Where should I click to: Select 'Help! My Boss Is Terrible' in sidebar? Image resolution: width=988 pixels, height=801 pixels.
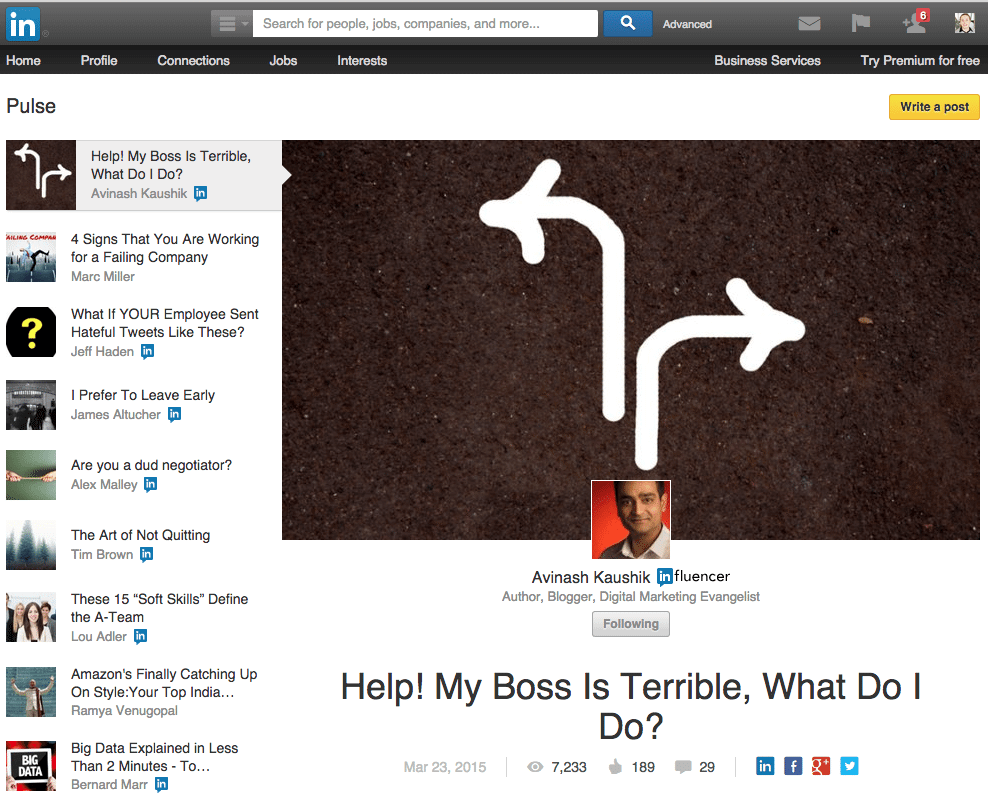click(x=171, y=165)
